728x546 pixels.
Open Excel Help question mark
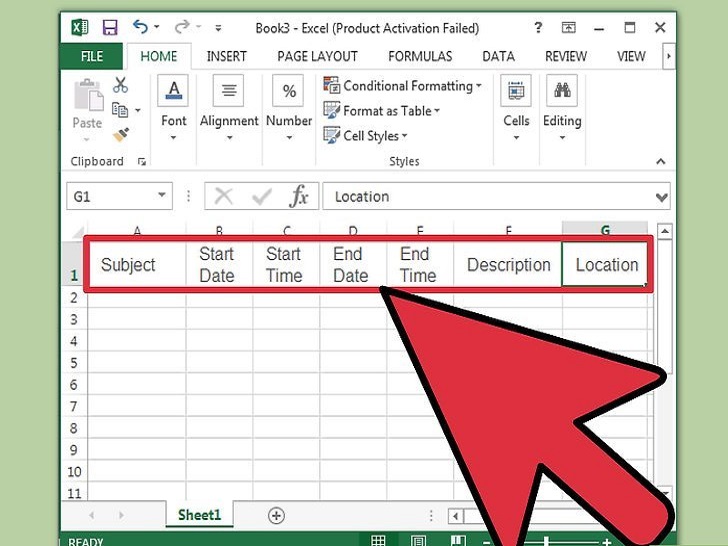pos(538,27)
